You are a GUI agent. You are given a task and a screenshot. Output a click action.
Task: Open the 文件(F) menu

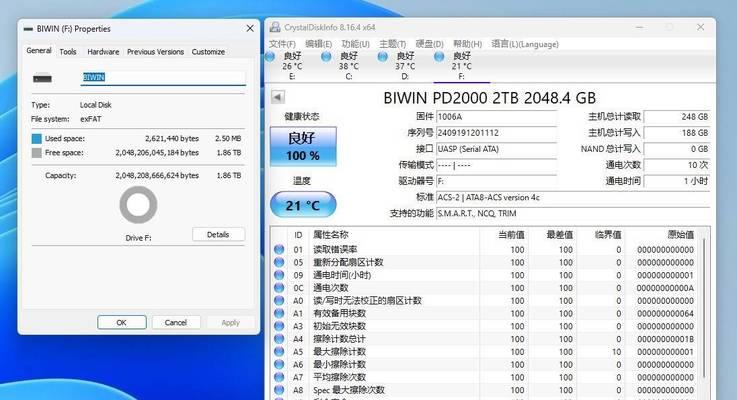[282, 44]
